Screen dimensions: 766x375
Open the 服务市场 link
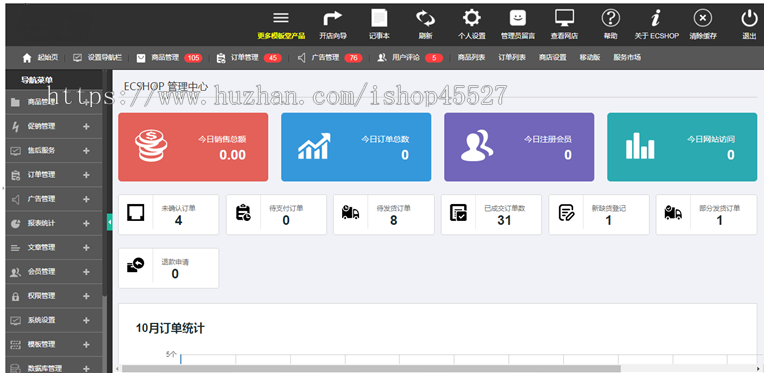coord(627,58)
